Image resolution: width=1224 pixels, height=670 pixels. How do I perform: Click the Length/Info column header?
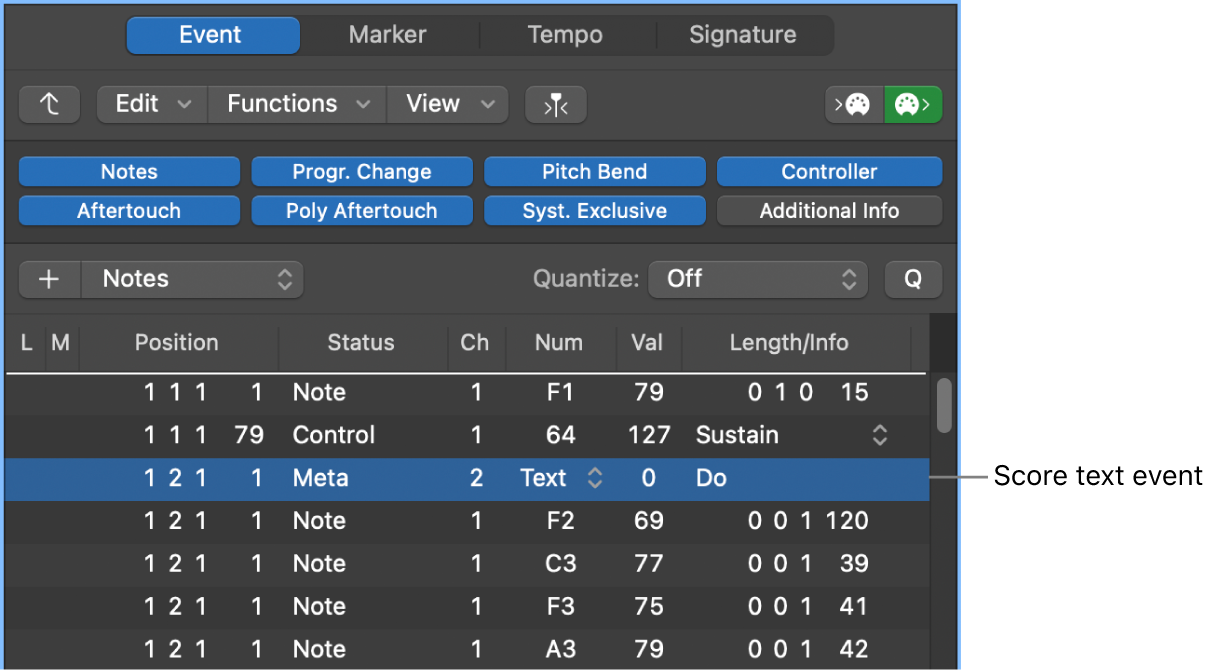[791, 343]
